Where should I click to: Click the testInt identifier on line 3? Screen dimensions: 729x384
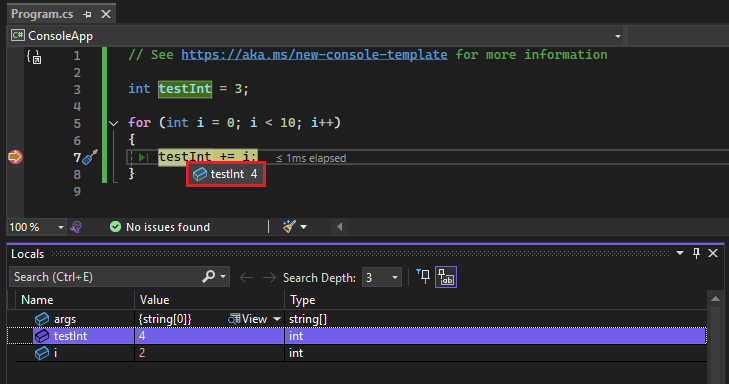point(185,89)
